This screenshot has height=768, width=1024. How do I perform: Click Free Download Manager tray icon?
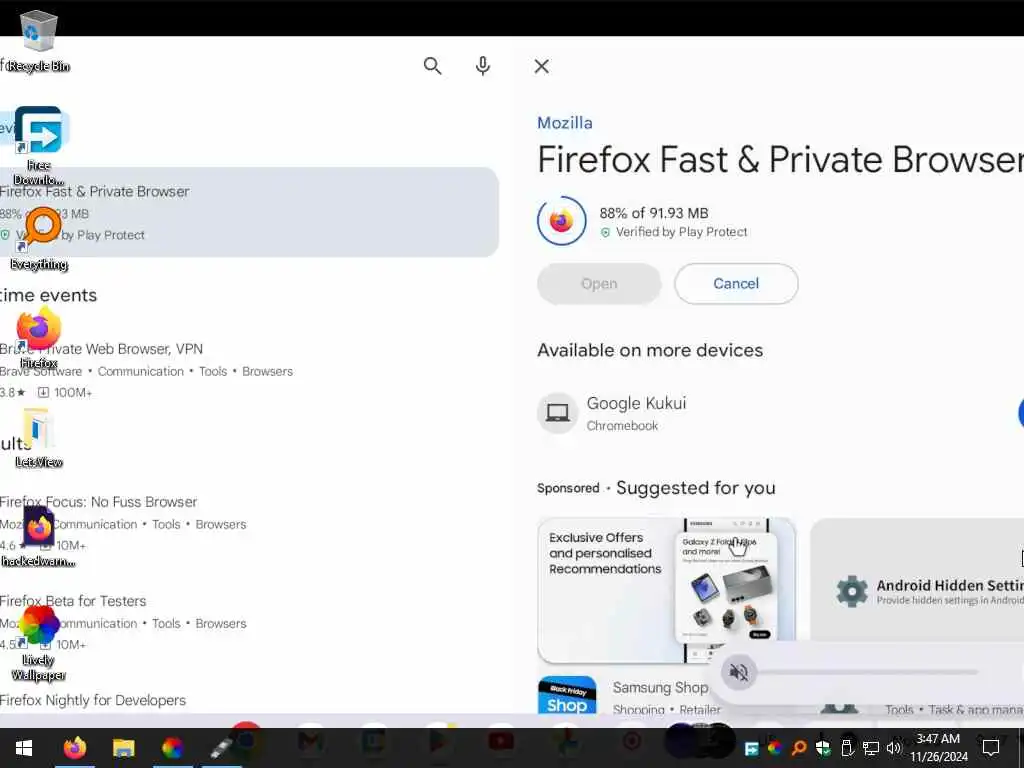(x=752, y=748)
